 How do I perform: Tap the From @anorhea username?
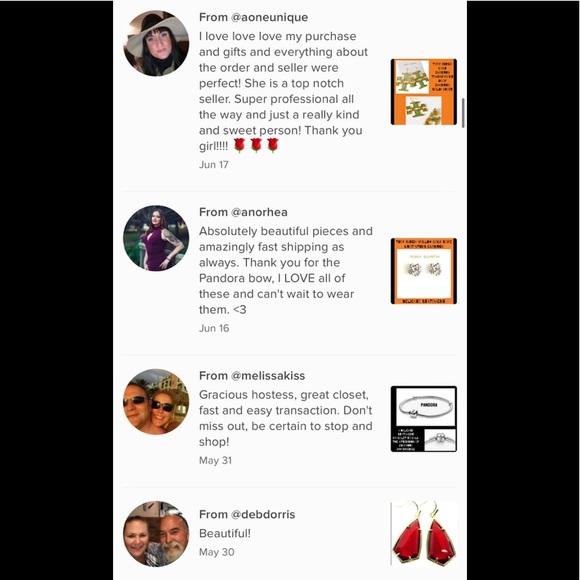[x=243, y=212]
